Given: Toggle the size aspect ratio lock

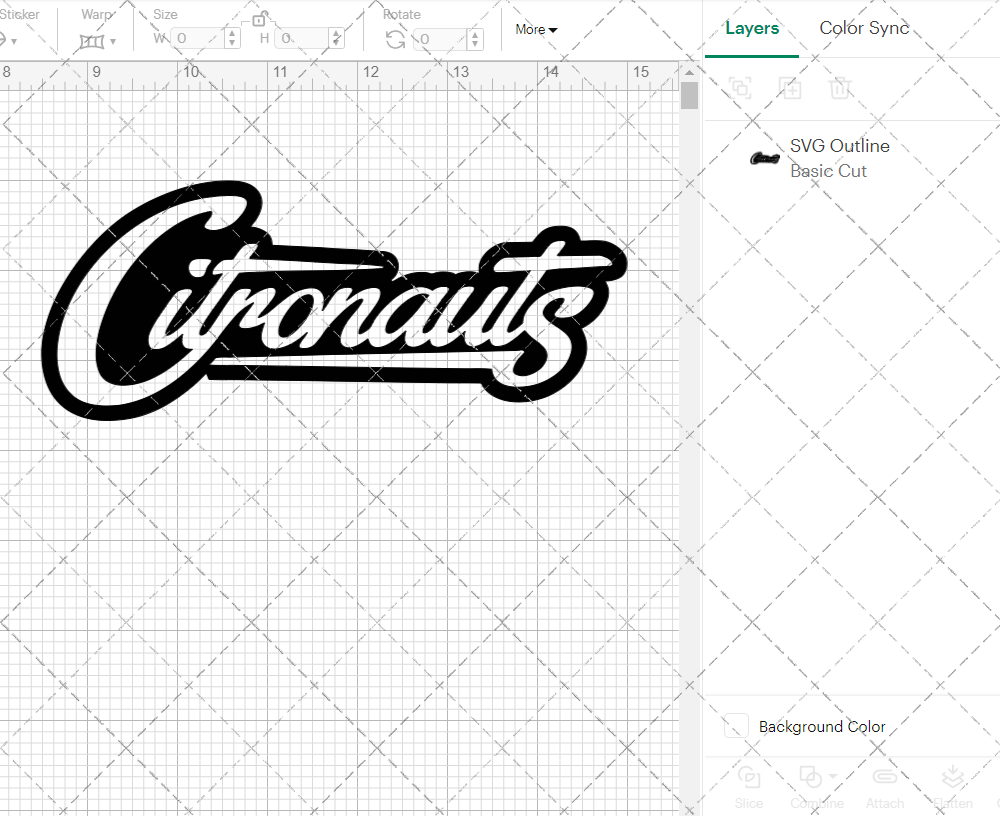Looking at the screenshot, I should coord(258,18).
